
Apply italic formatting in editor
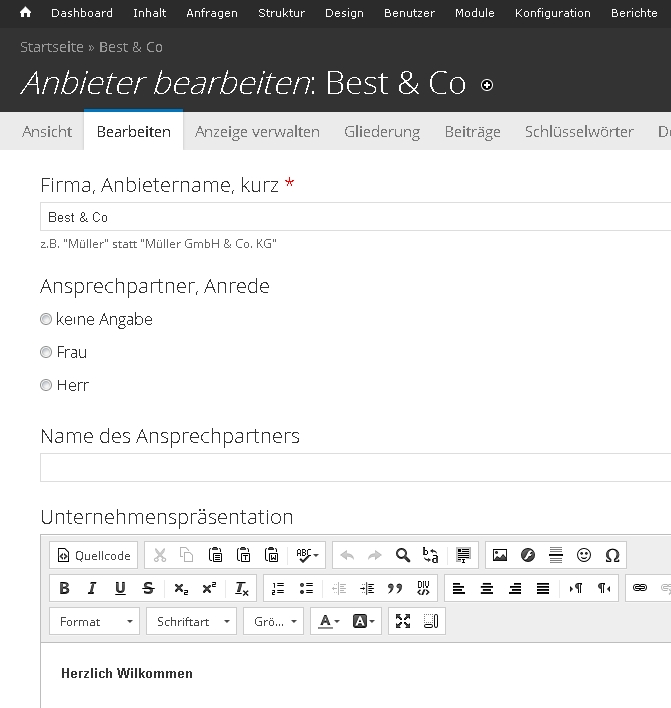point(92,588)
